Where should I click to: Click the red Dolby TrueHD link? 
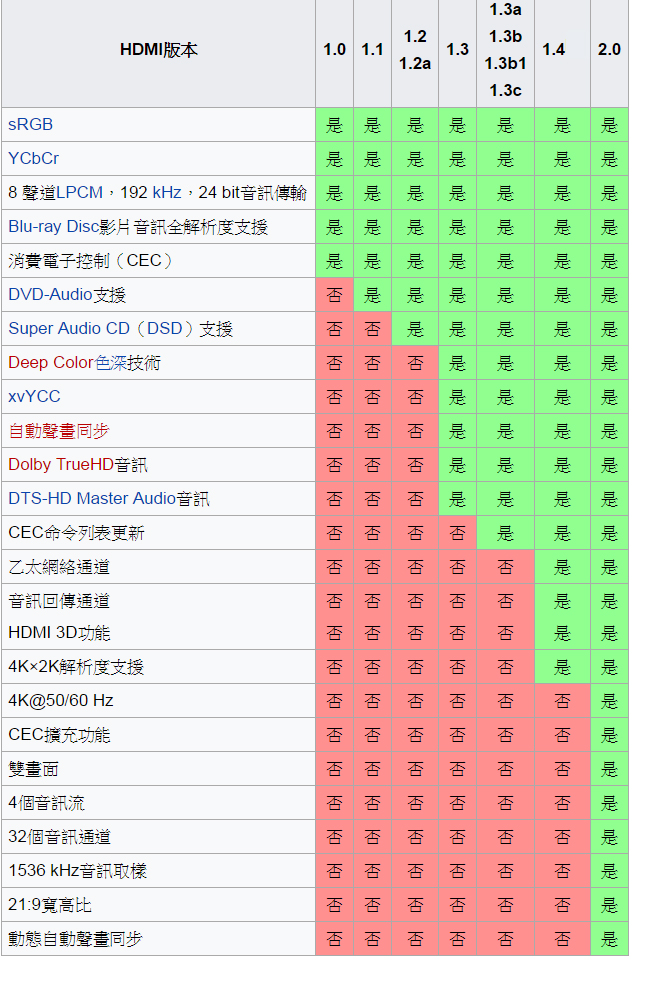61,464
